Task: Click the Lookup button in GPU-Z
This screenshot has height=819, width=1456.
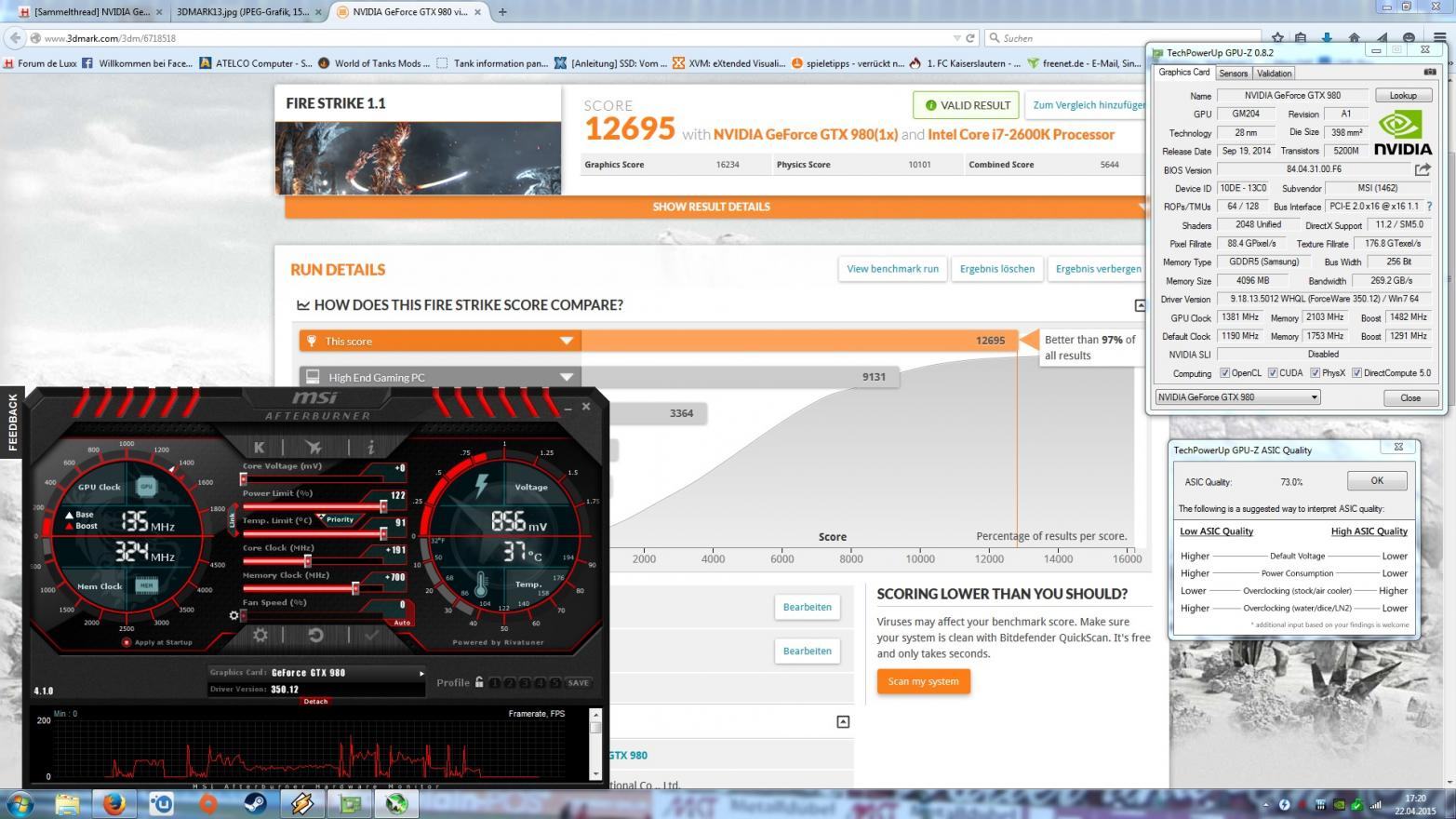Action: [1403, 95]
